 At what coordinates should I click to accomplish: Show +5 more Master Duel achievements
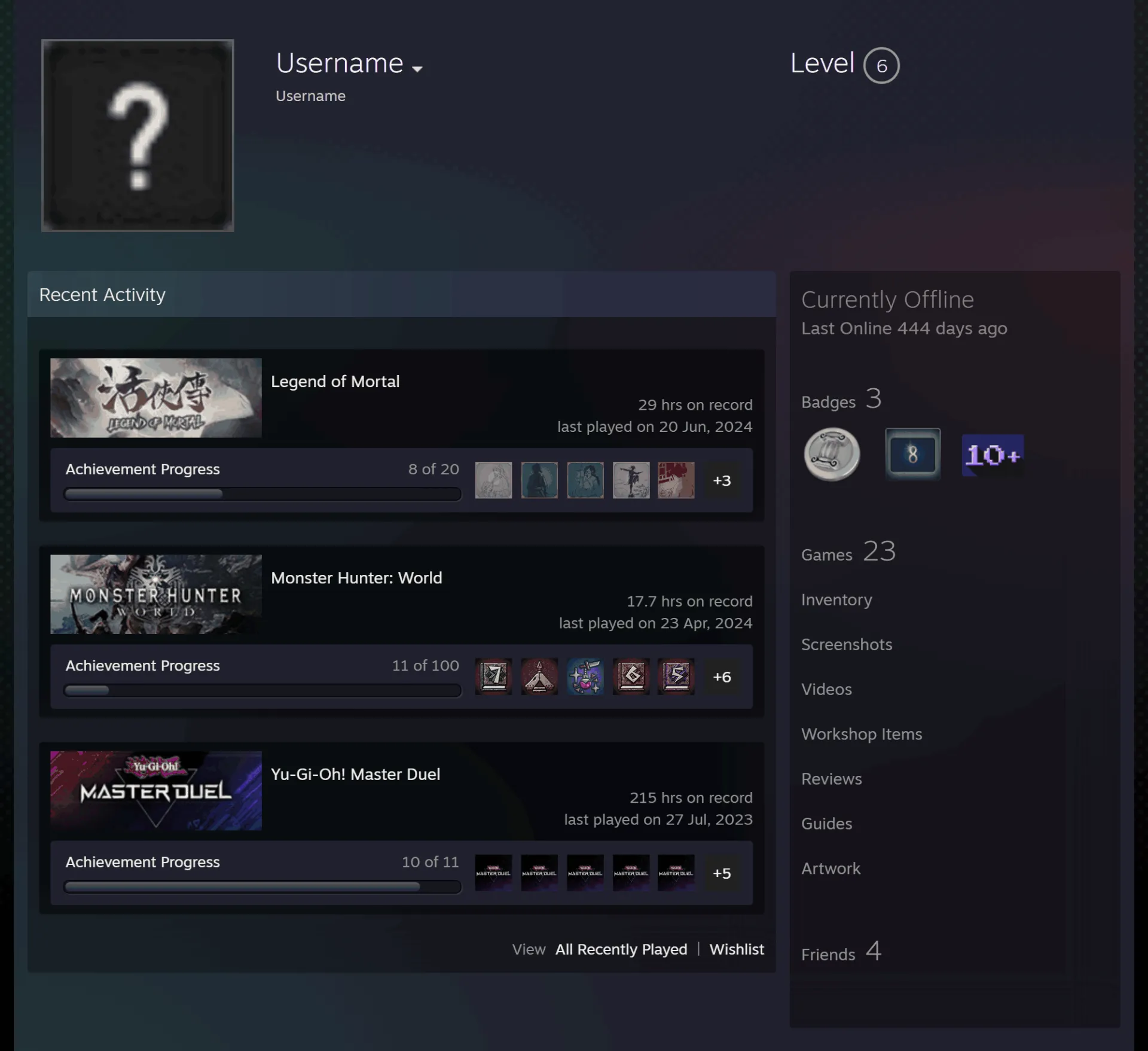[x=722, y=873]
